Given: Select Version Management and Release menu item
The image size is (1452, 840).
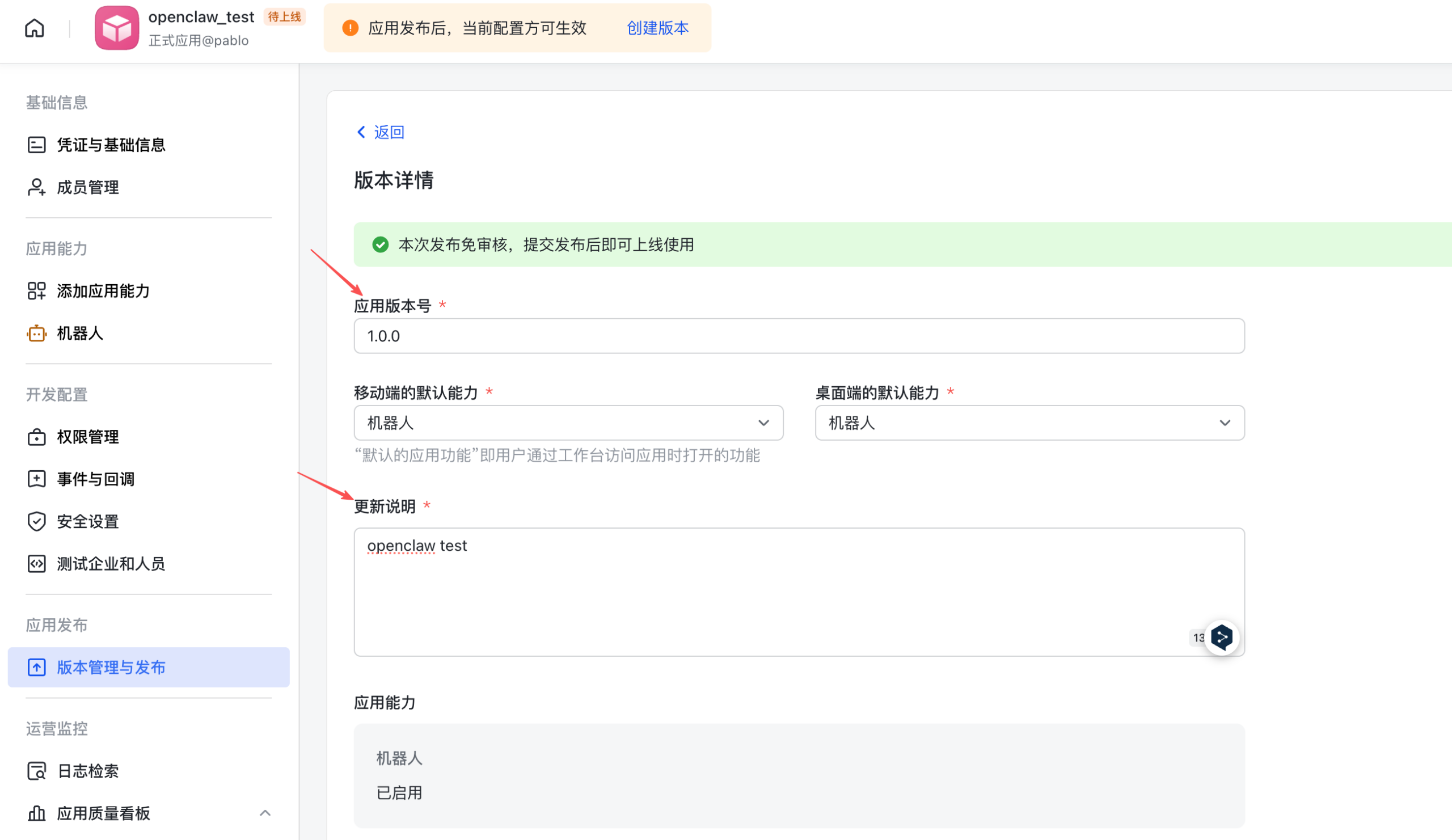Looking at the screenshot, I should (x=111, y=667).
